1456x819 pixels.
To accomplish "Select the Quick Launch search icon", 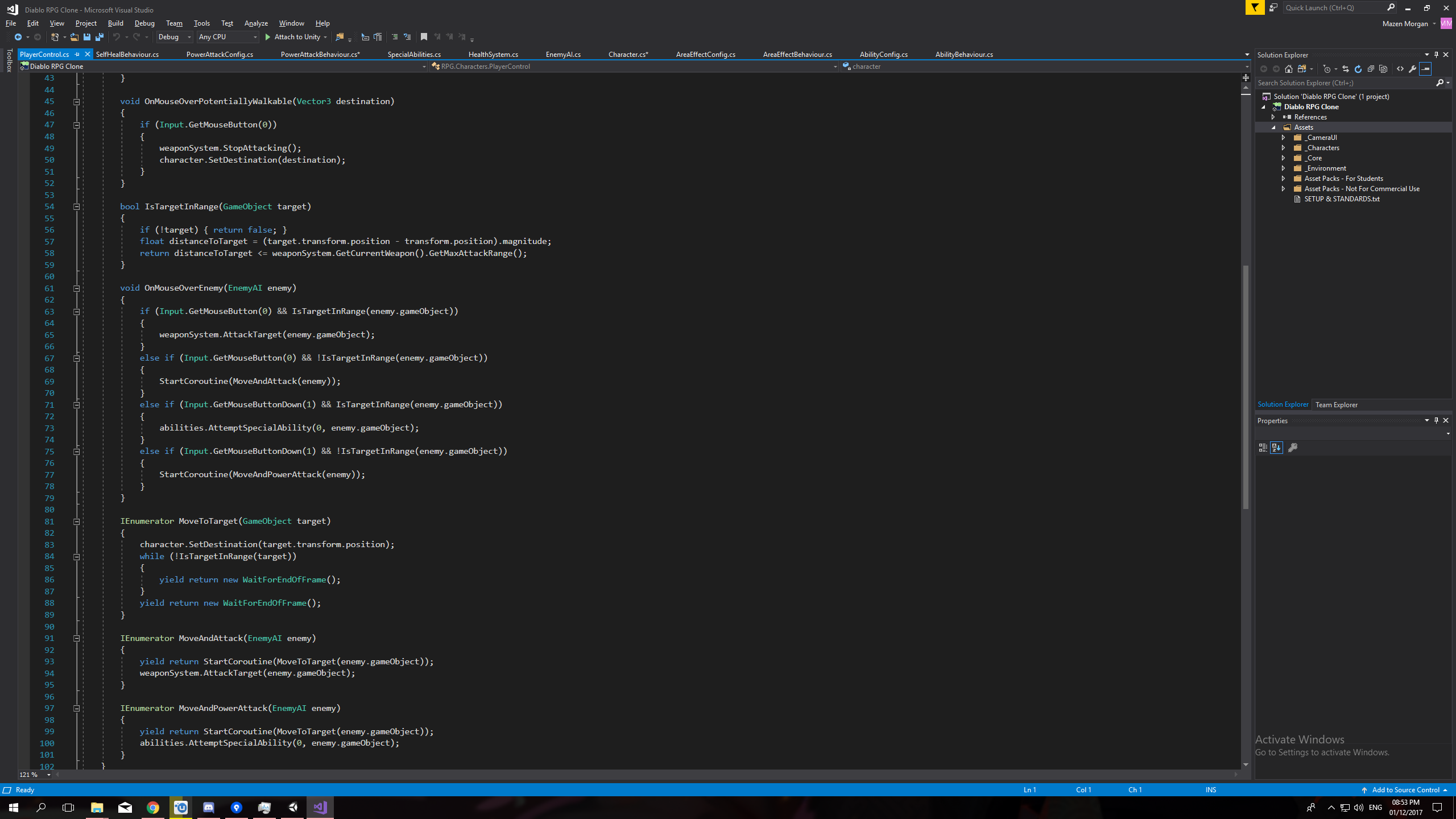I will pos(1390,8).
